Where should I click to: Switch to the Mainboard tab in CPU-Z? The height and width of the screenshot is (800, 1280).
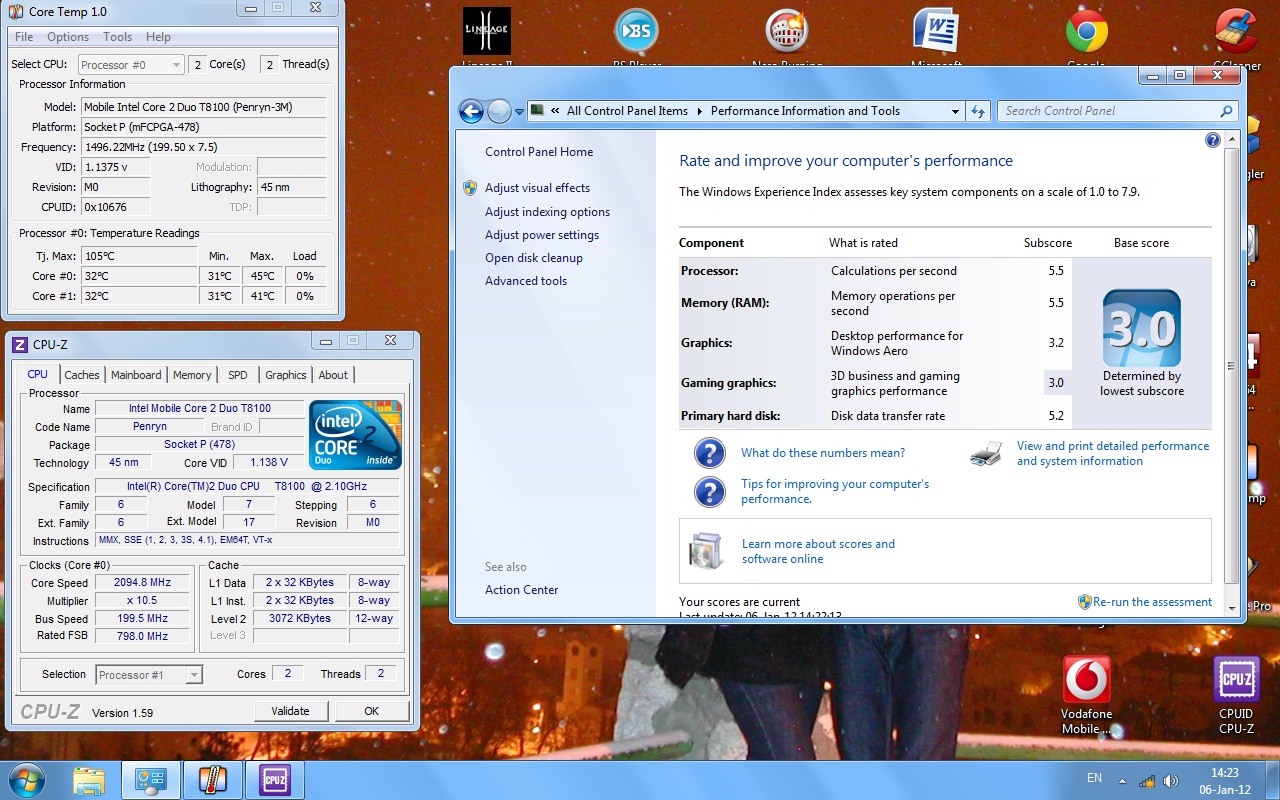pyautogui.click(x=136, y=375)
